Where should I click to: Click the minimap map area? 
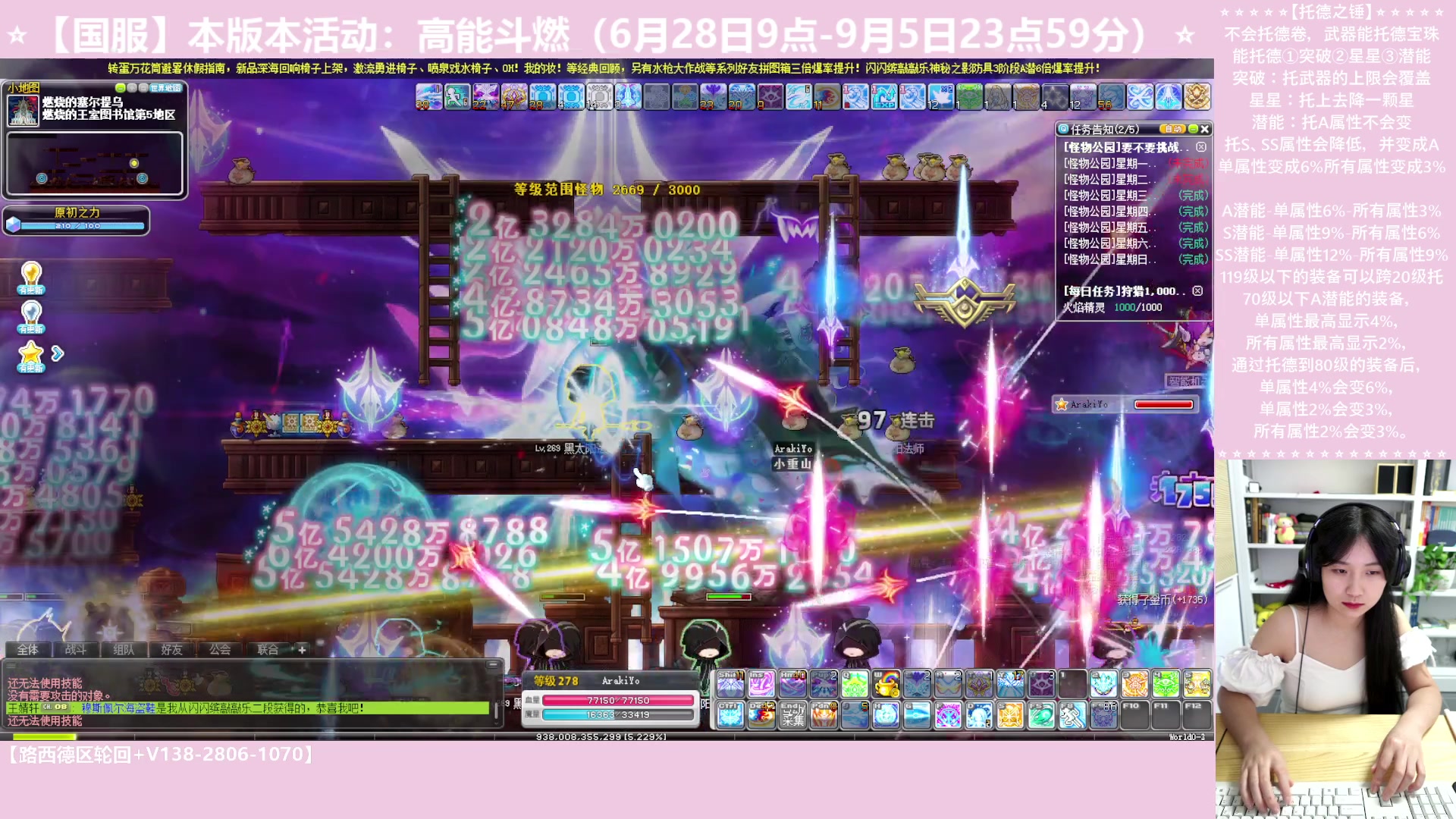(x=95, y=164)
